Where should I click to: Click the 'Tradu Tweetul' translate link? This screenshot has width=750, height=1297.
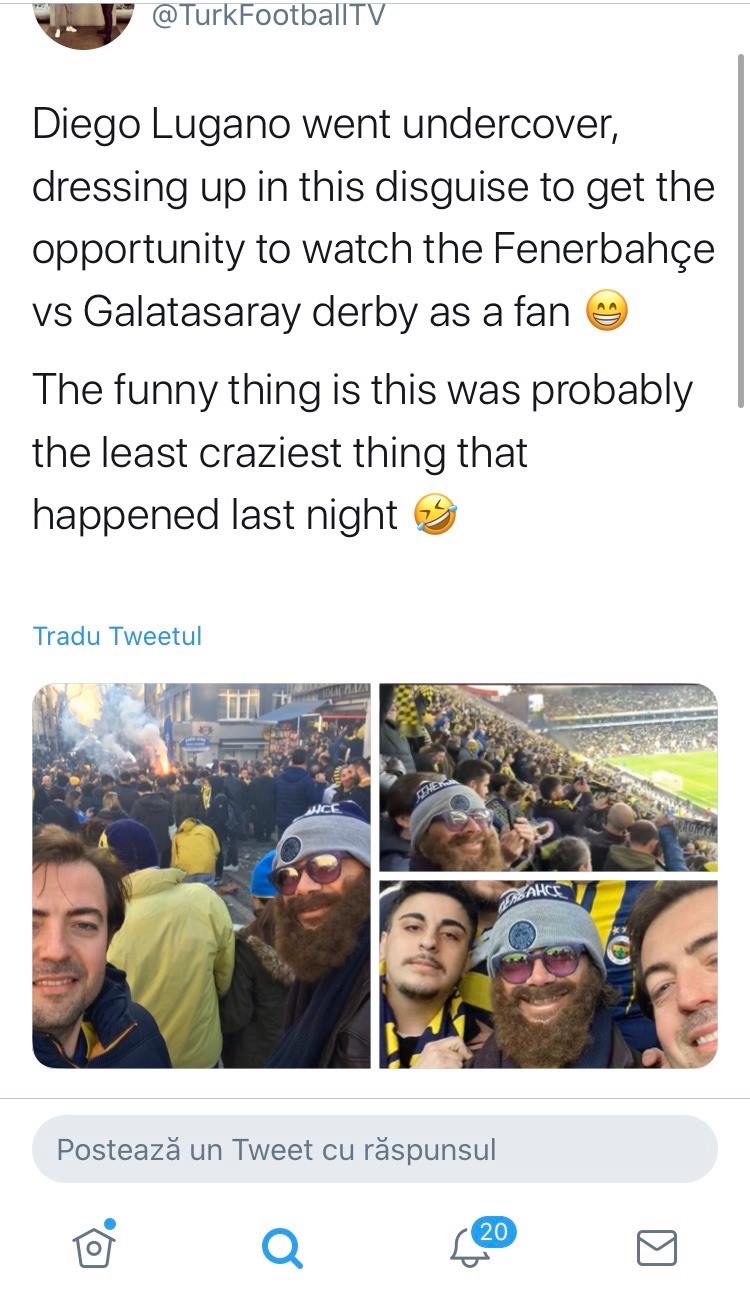tap(117, 636)
